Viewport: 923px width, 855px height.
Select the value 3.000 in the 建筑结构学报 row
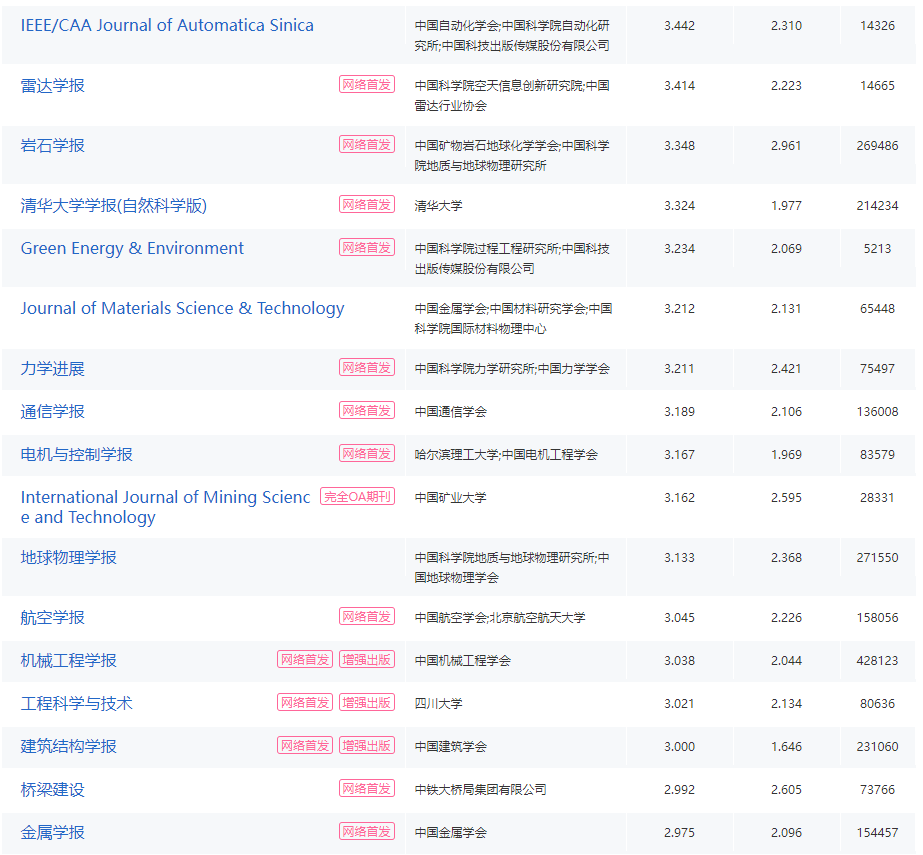[x=679, y=747]
